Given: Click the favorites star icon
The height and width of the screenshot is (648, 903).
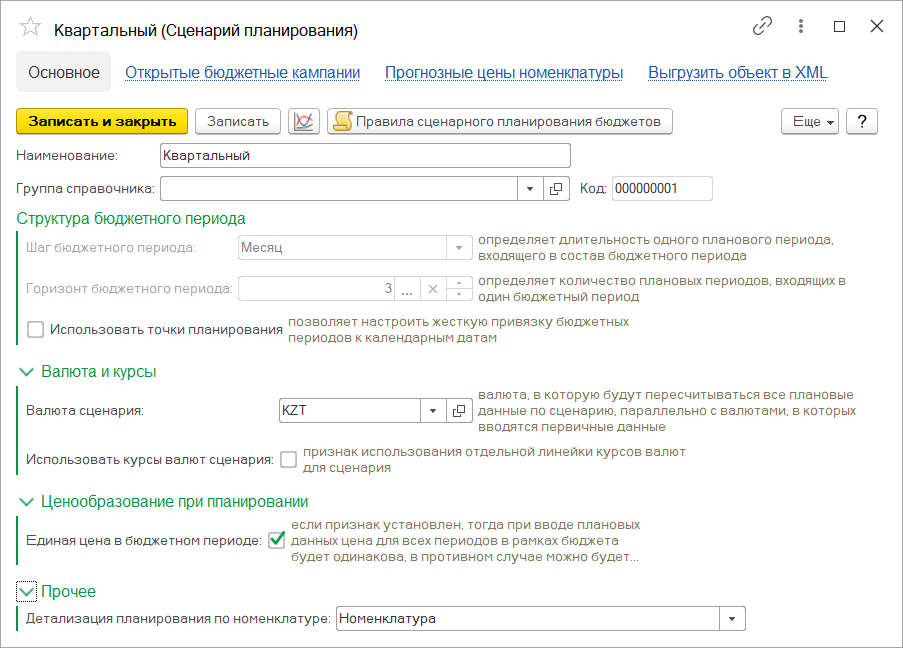Looking at the screenshot, I should (x=30, y=29).
